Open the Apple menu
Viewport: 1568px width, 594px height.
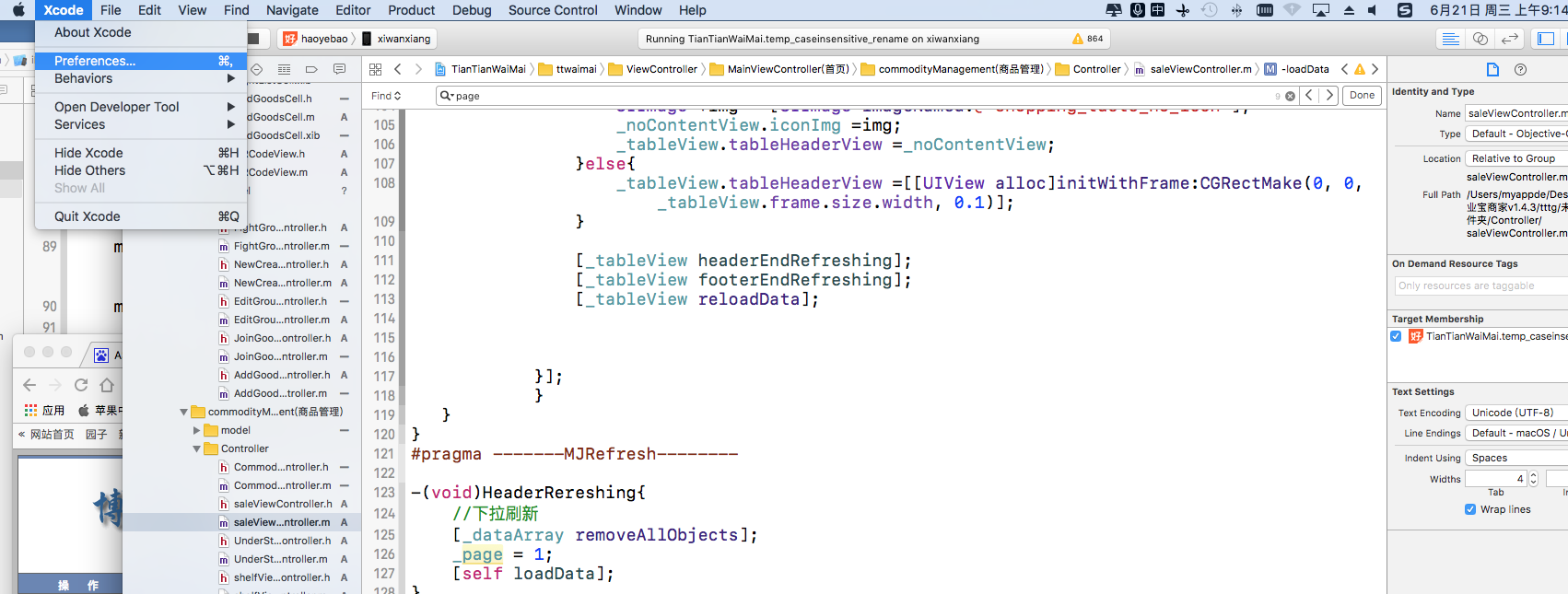click(18, 10)
